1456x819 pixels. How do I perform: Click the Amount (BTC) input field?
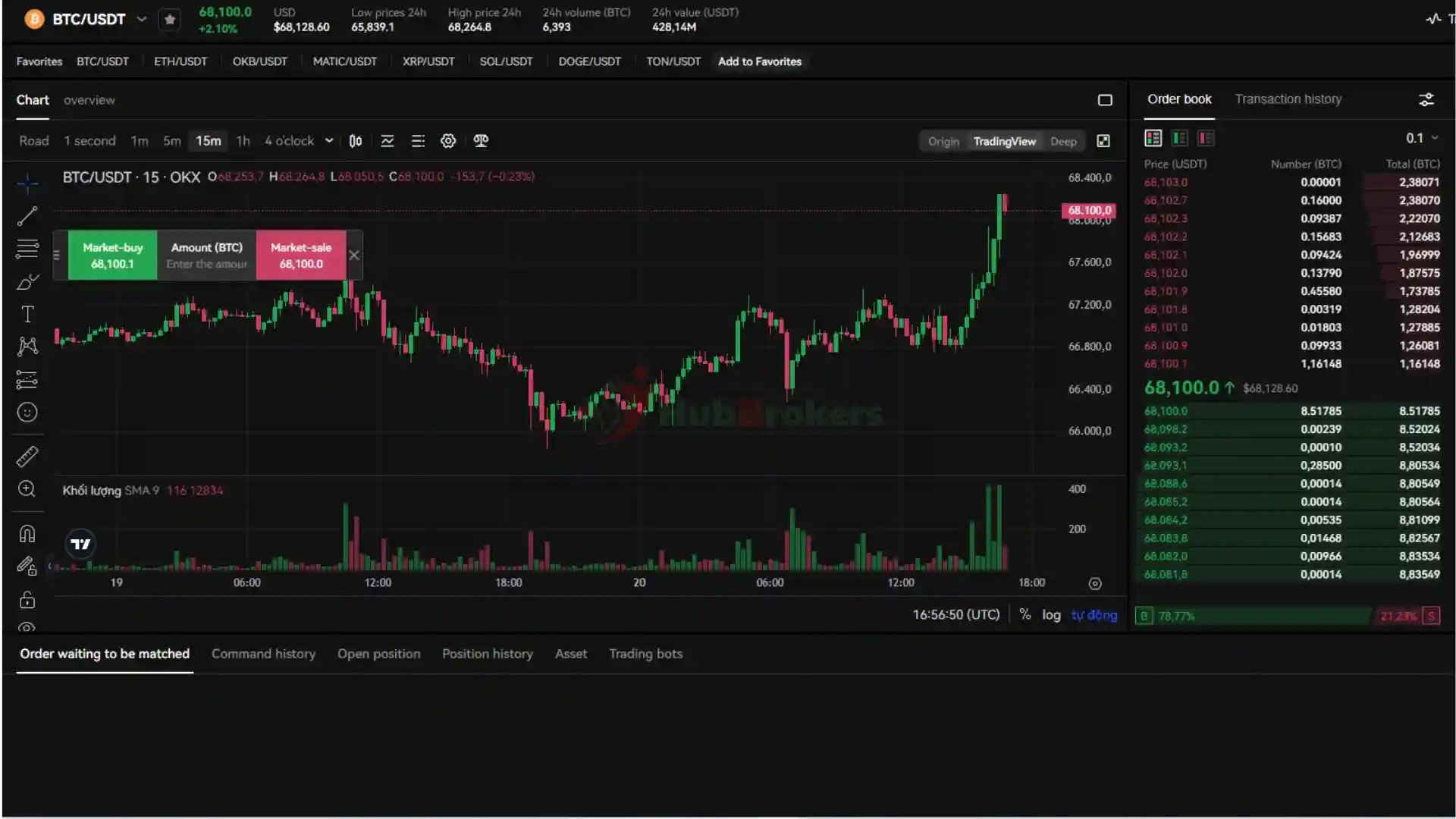coord(206,264)
